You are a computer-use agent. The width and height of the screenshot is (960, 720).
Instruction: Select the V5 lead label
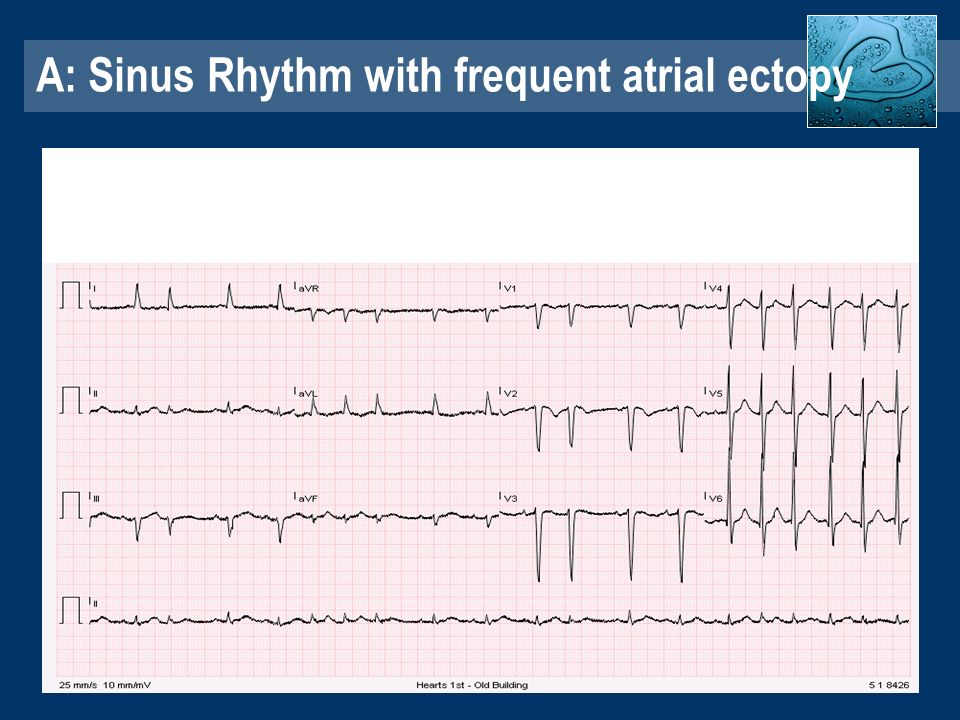tap(716, 394)
